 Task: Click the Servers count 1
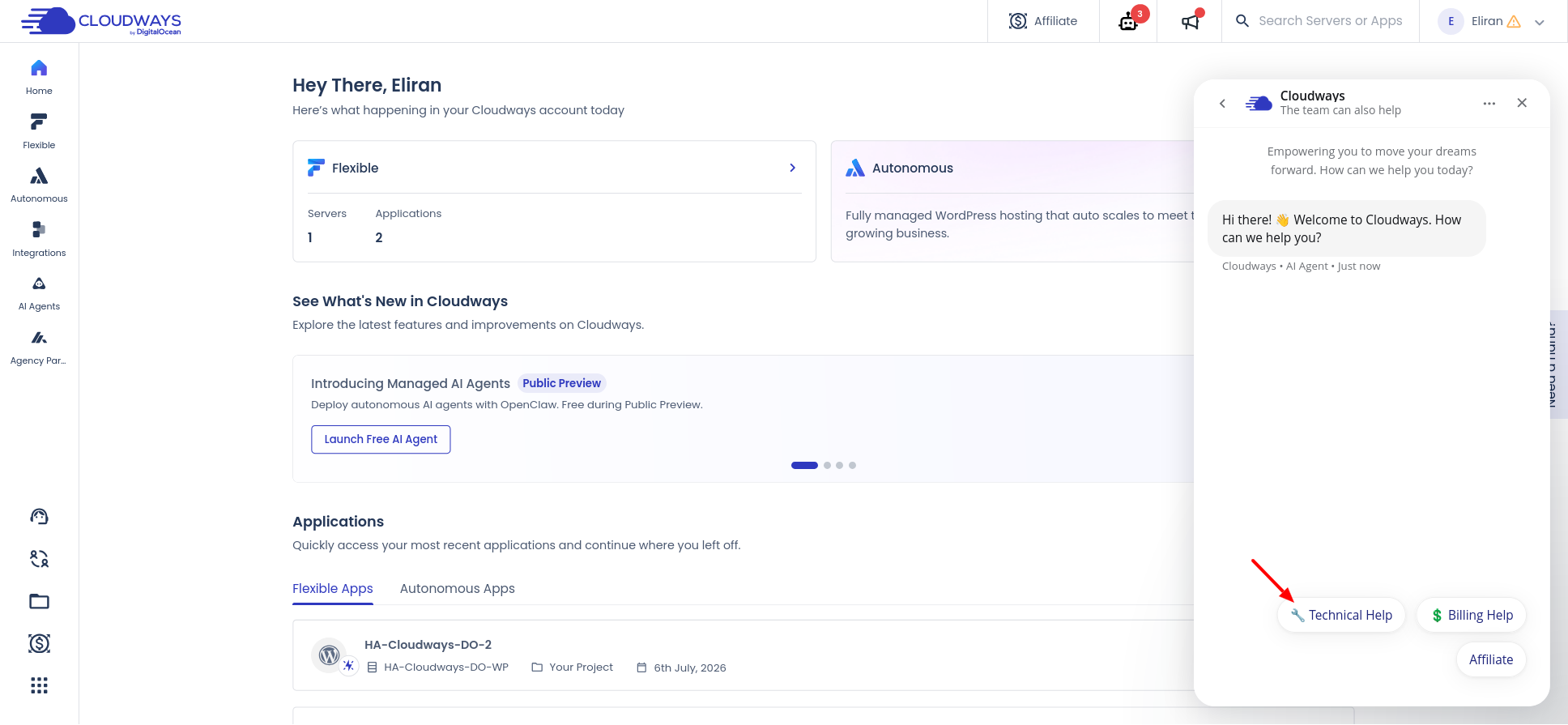click(310, 237)
